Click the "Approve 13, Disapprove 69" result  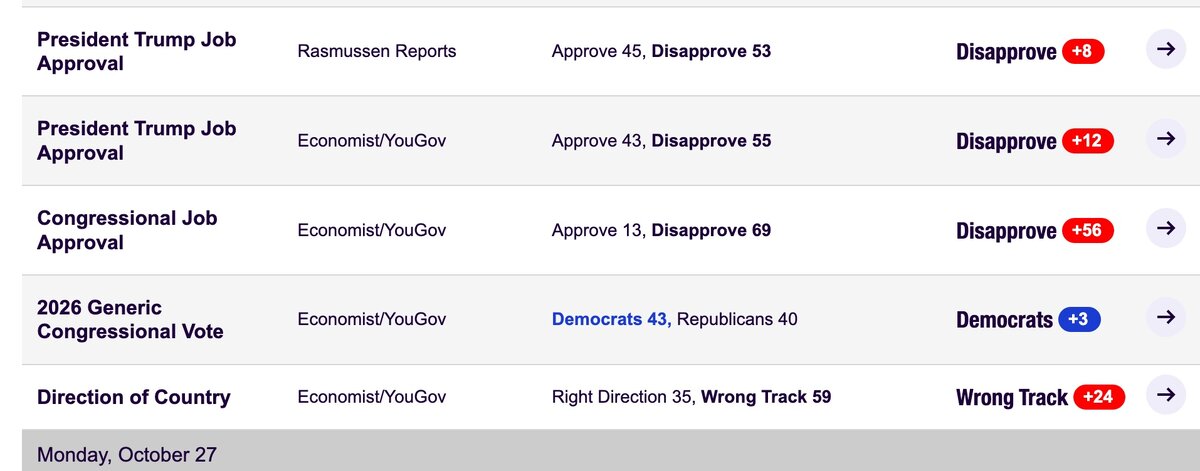tap(661, 230)
